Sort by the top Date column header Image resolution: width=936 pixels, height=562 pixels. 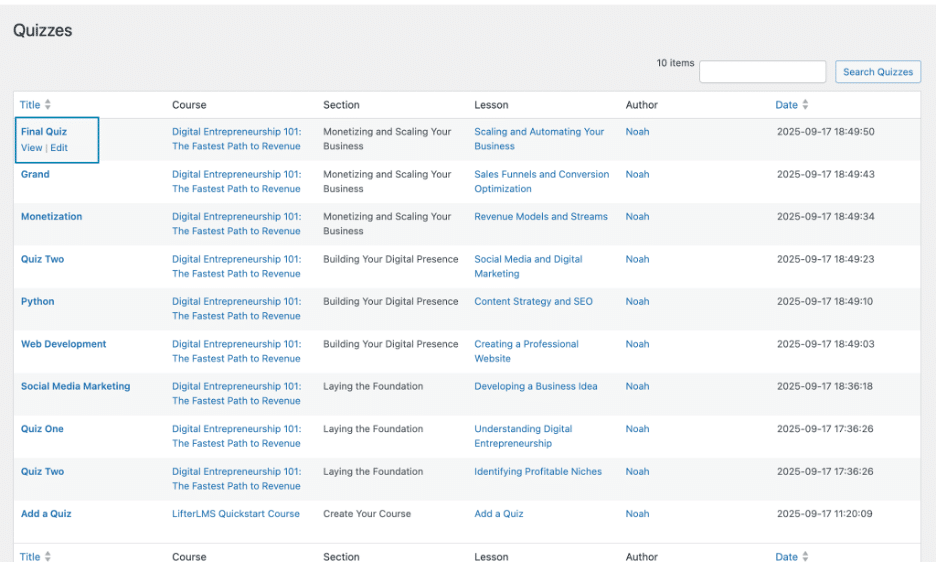[x=786, y=105]
